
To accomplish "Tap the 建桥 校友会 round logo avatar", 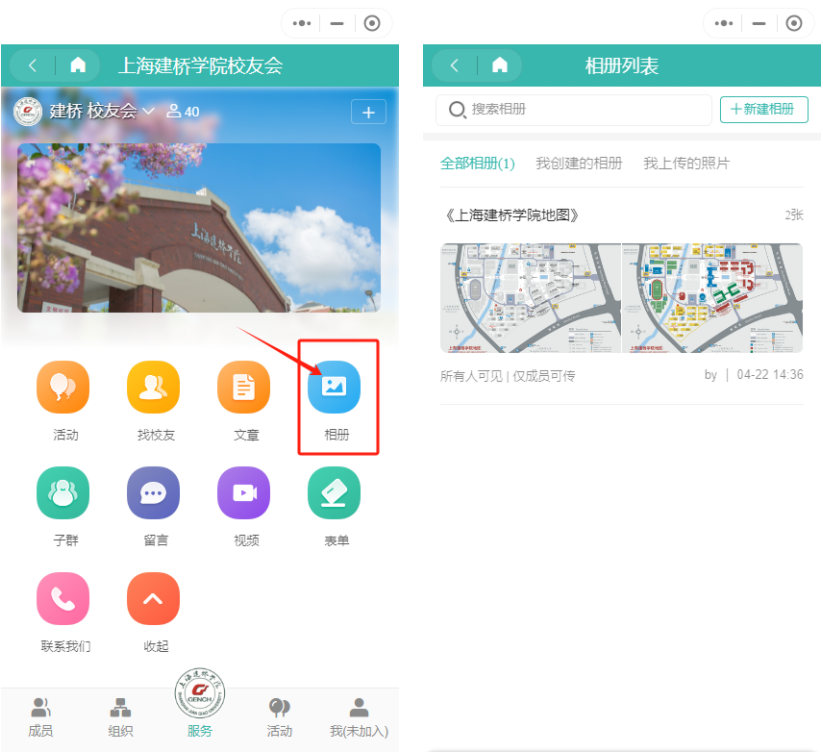I will (x=28, y=111).
